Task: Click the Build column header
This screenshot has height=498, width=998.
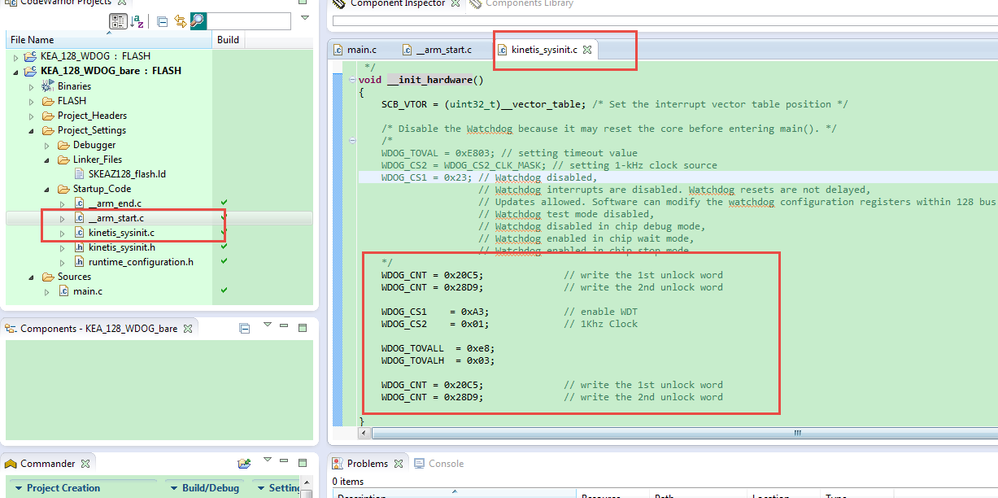Action: [x=228, y=39]
